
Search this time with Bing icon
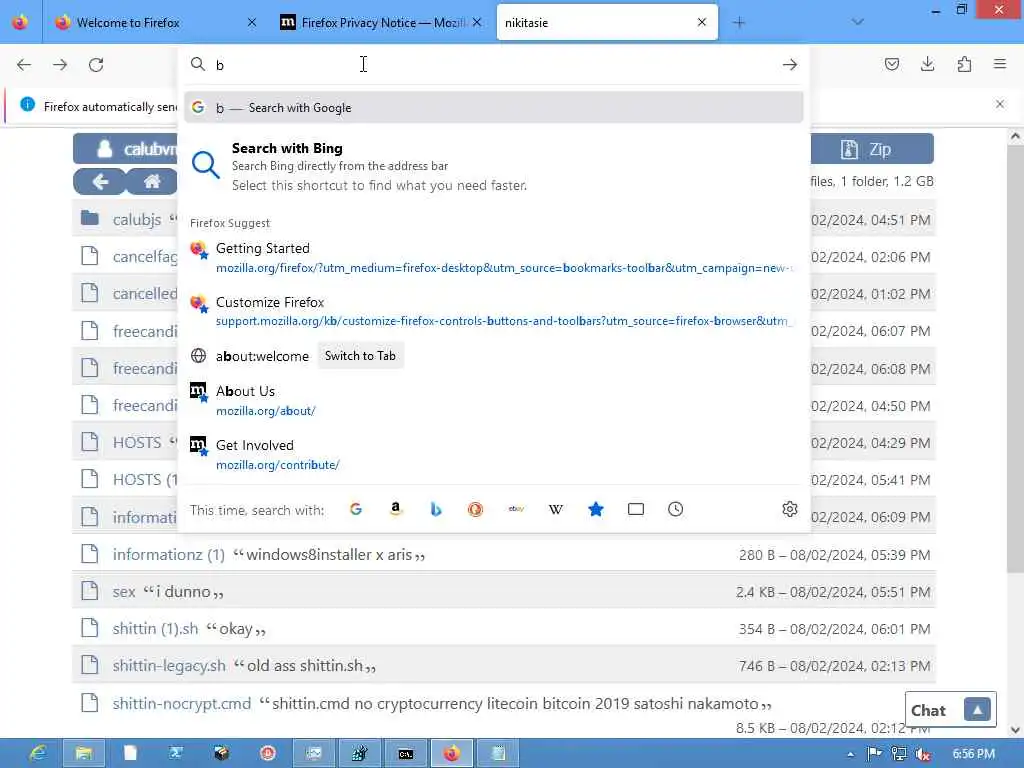click(x=436, y=509)
